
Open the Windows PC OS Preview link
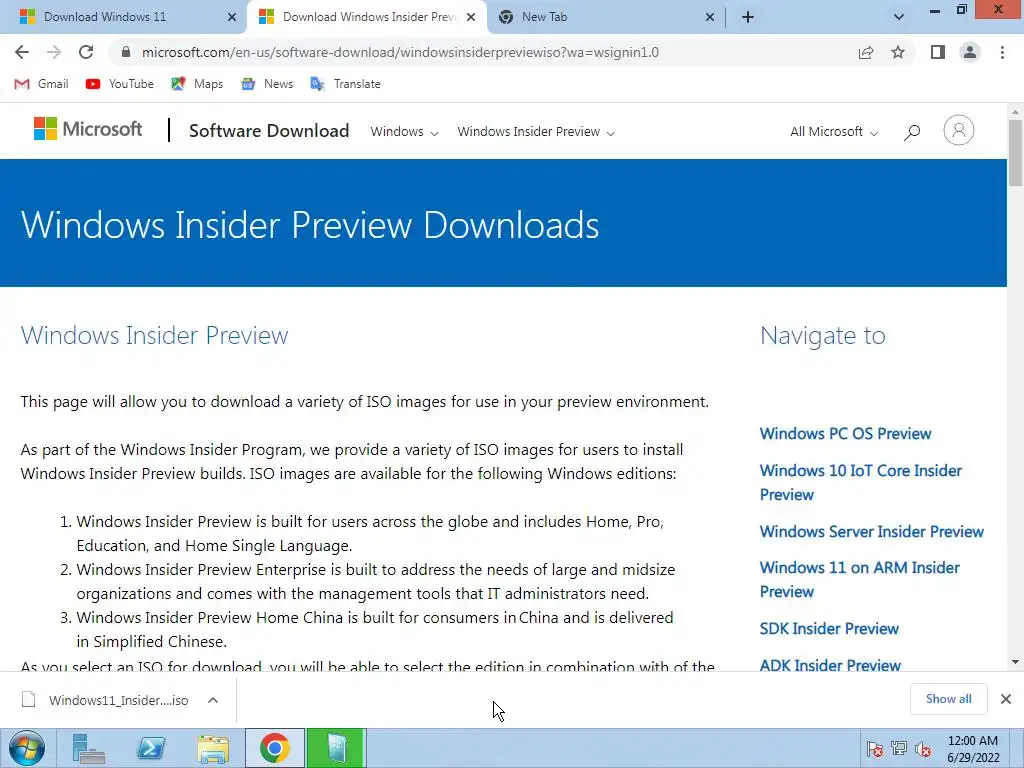(845, 434)
